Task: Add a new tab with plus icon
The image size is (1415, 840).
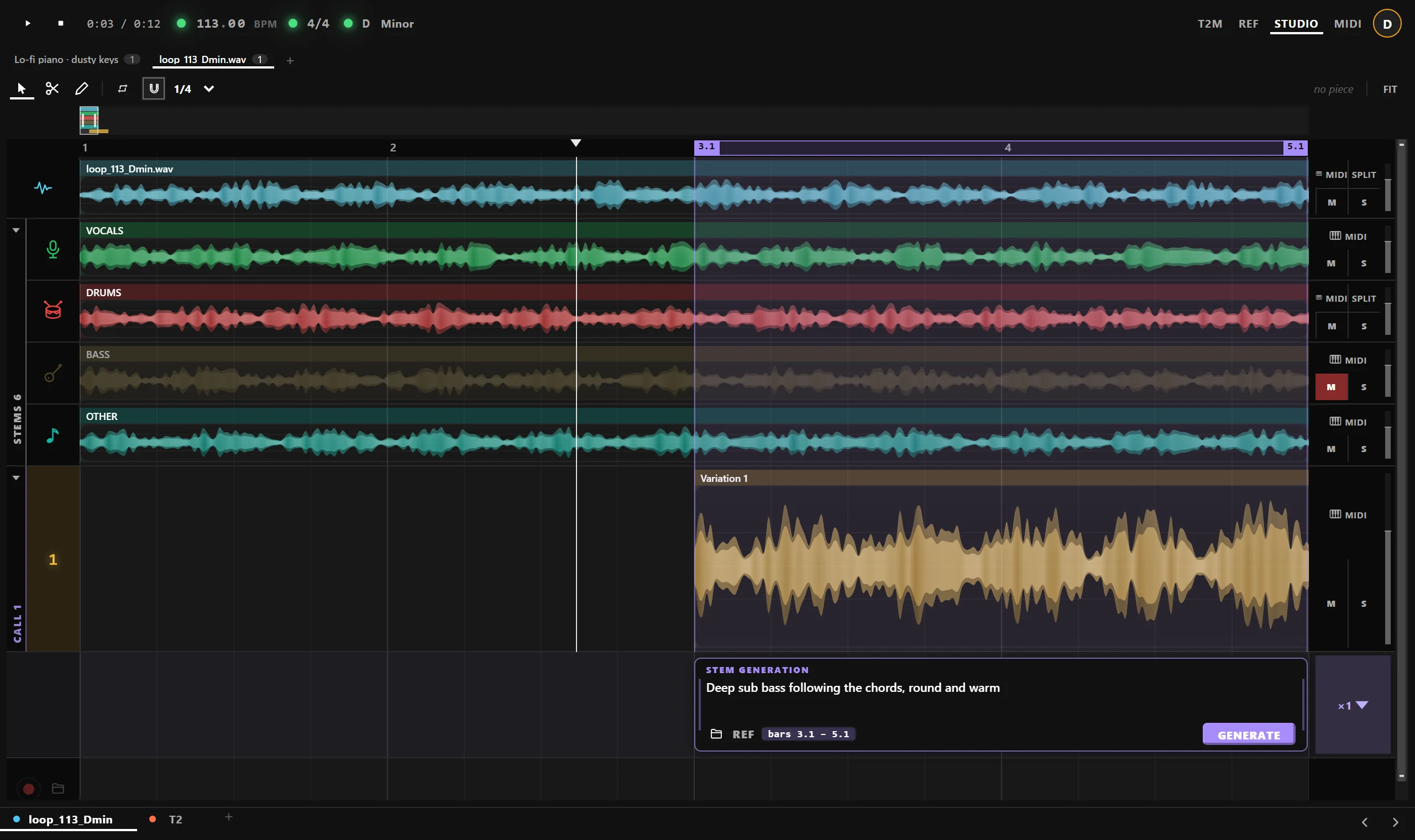Action: coord(290,61)
